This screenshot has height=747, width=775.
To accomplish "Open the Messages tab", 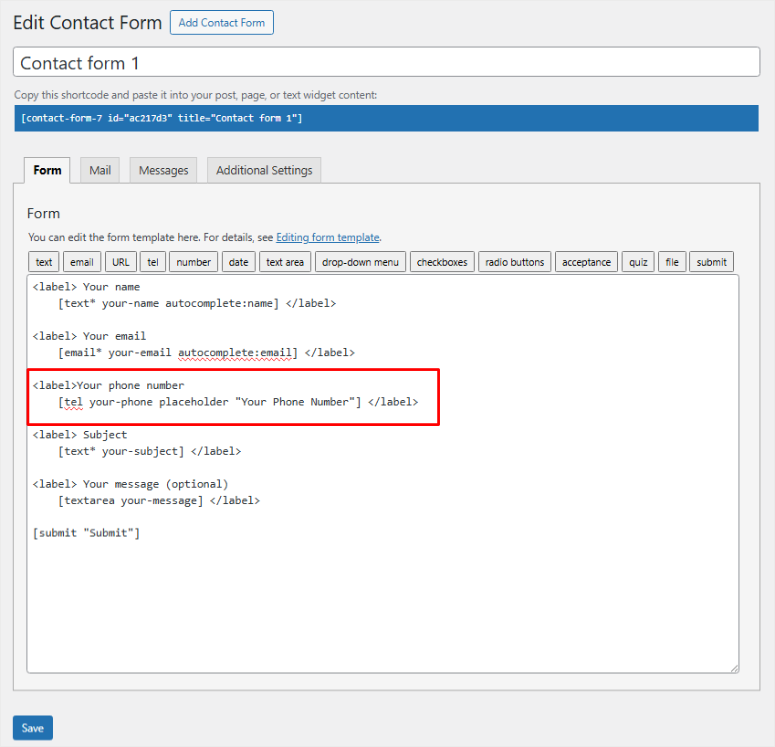I will pos(164,171).
